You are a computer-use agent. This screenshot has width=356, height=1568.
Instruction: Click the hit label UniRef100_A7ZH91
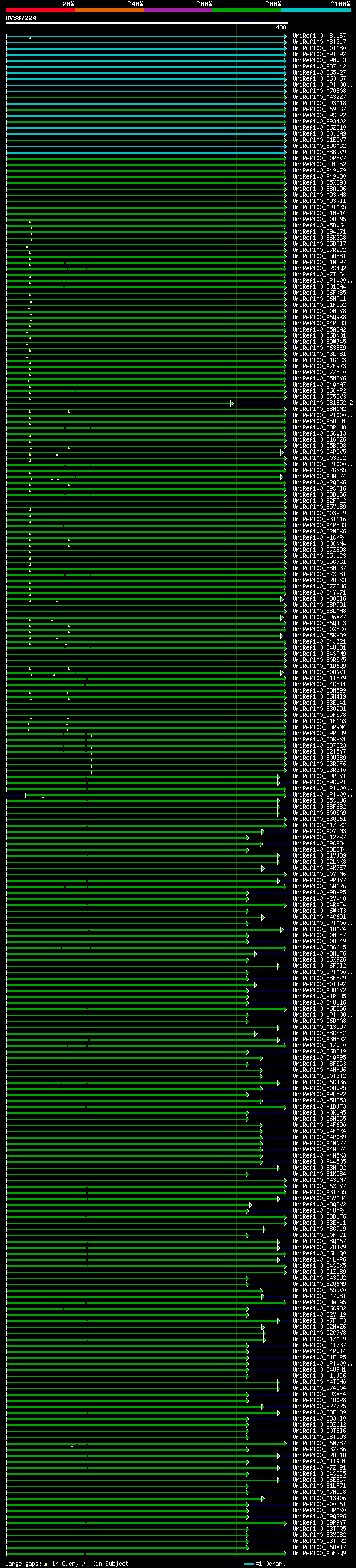pos(319,1467)
